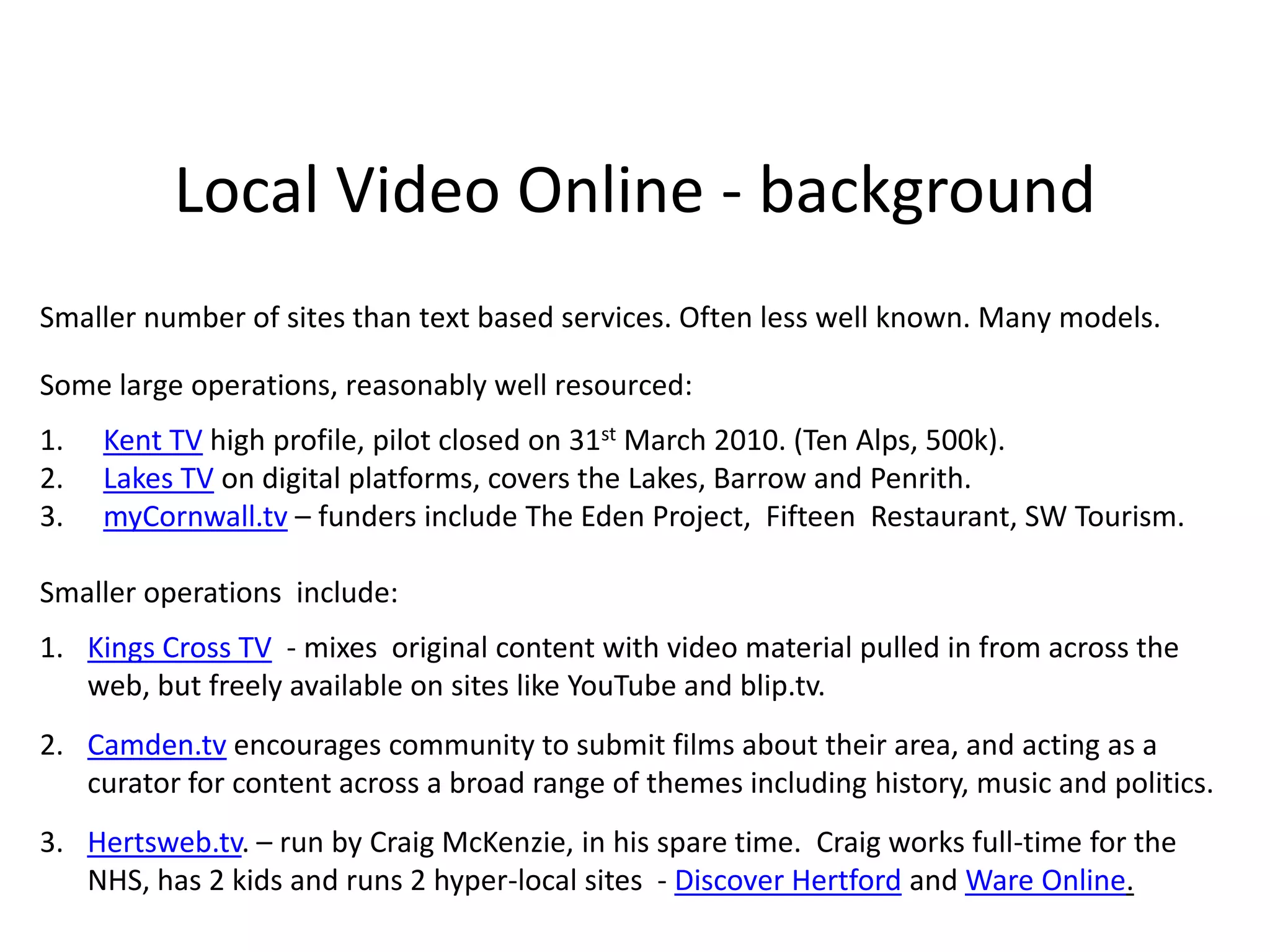The width and height of the screenshot is (1270, 952).
Task: Open the Camden.tv hyperlink
Action: click(156, 746)
